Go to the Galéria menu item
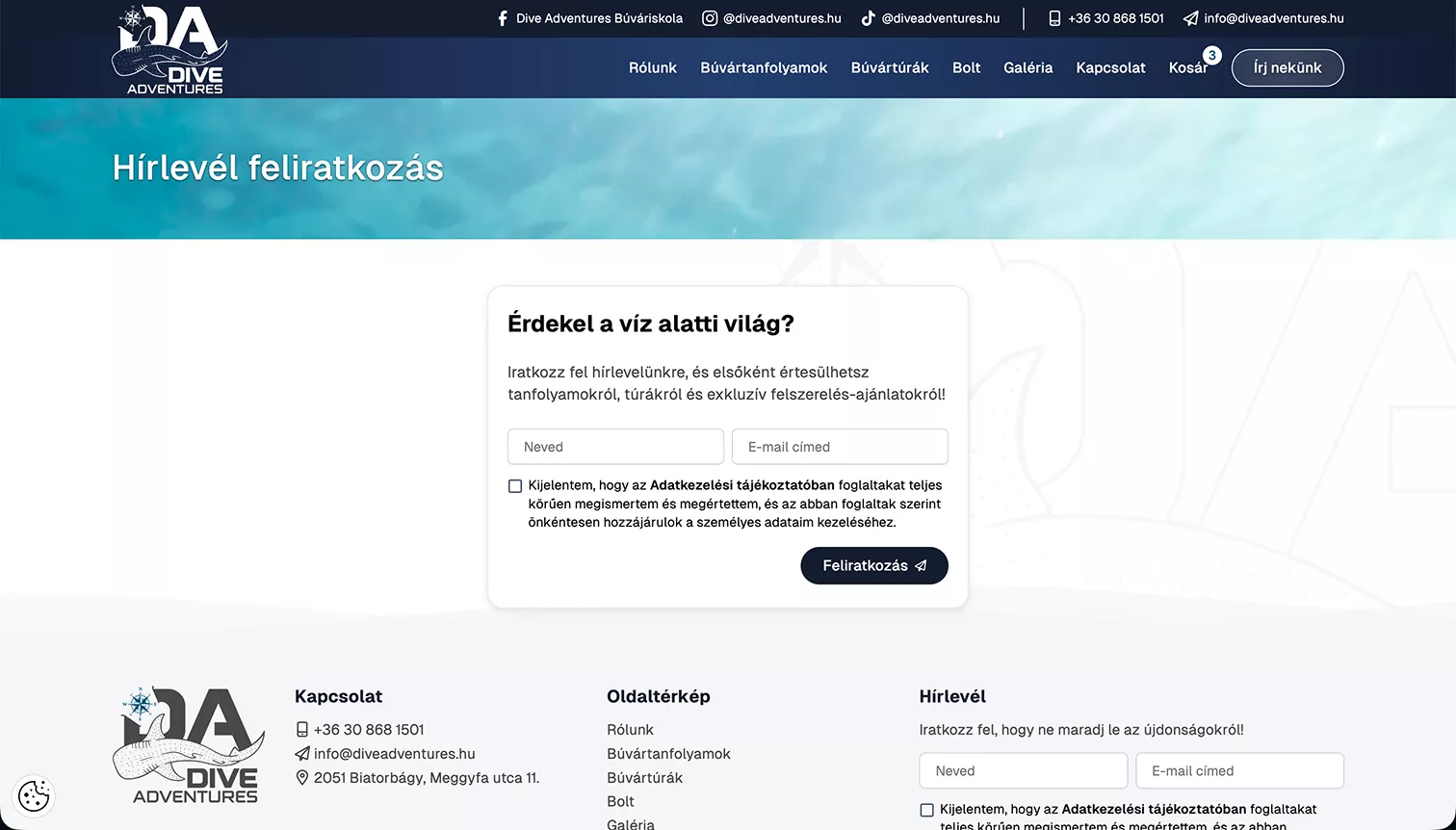Image resolution: width=1456 pixels, height=830 pixels. 1027,67
